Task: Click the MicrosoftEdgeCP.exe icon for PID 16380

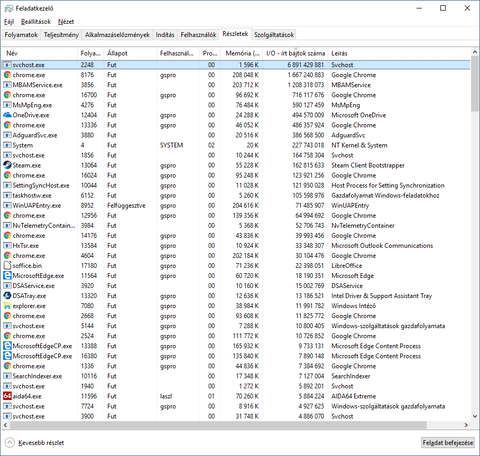Action: [7, 356]
